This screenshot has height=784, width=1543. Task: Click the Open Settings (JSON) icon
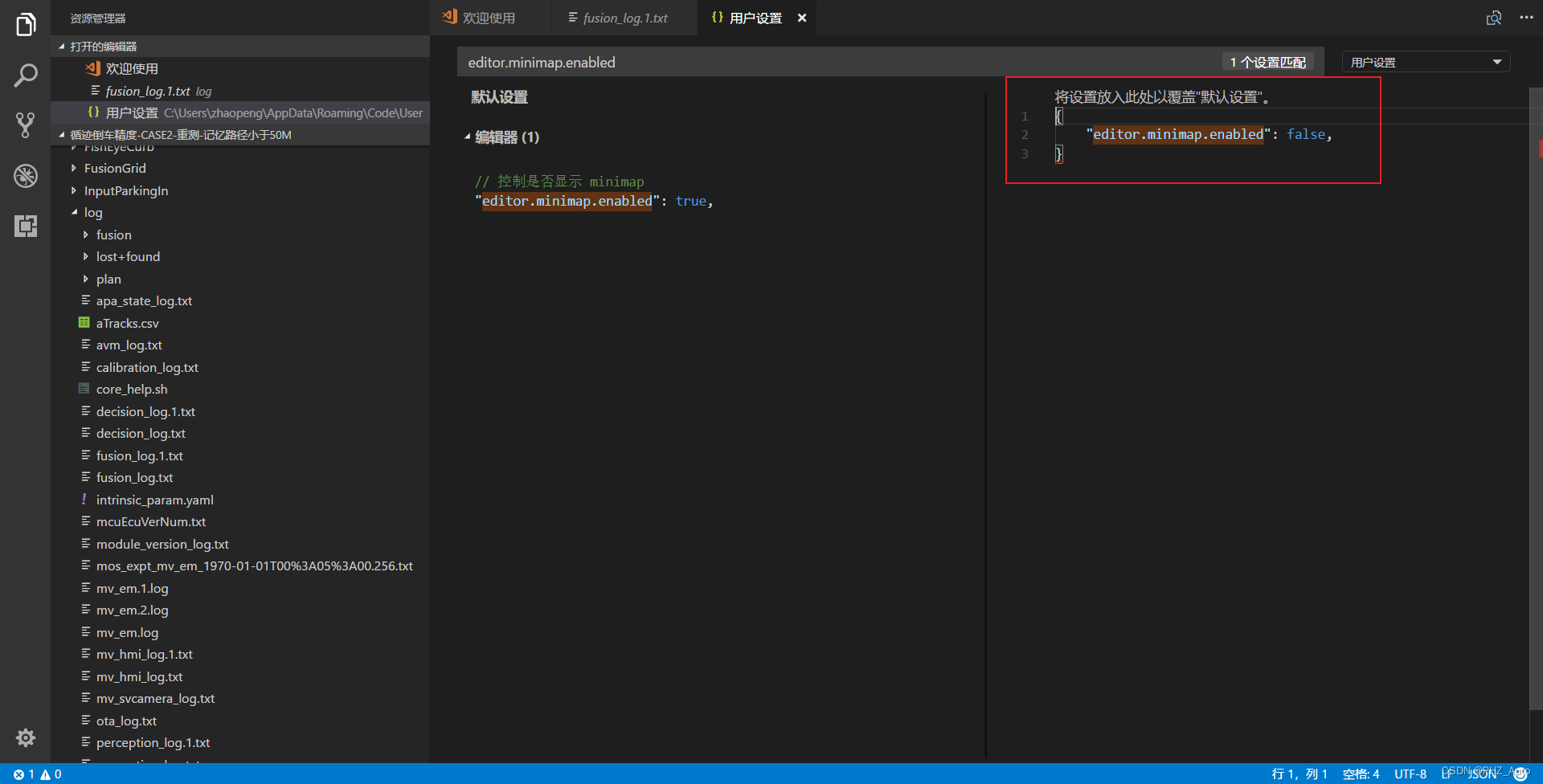click(x=1494, y=17)
